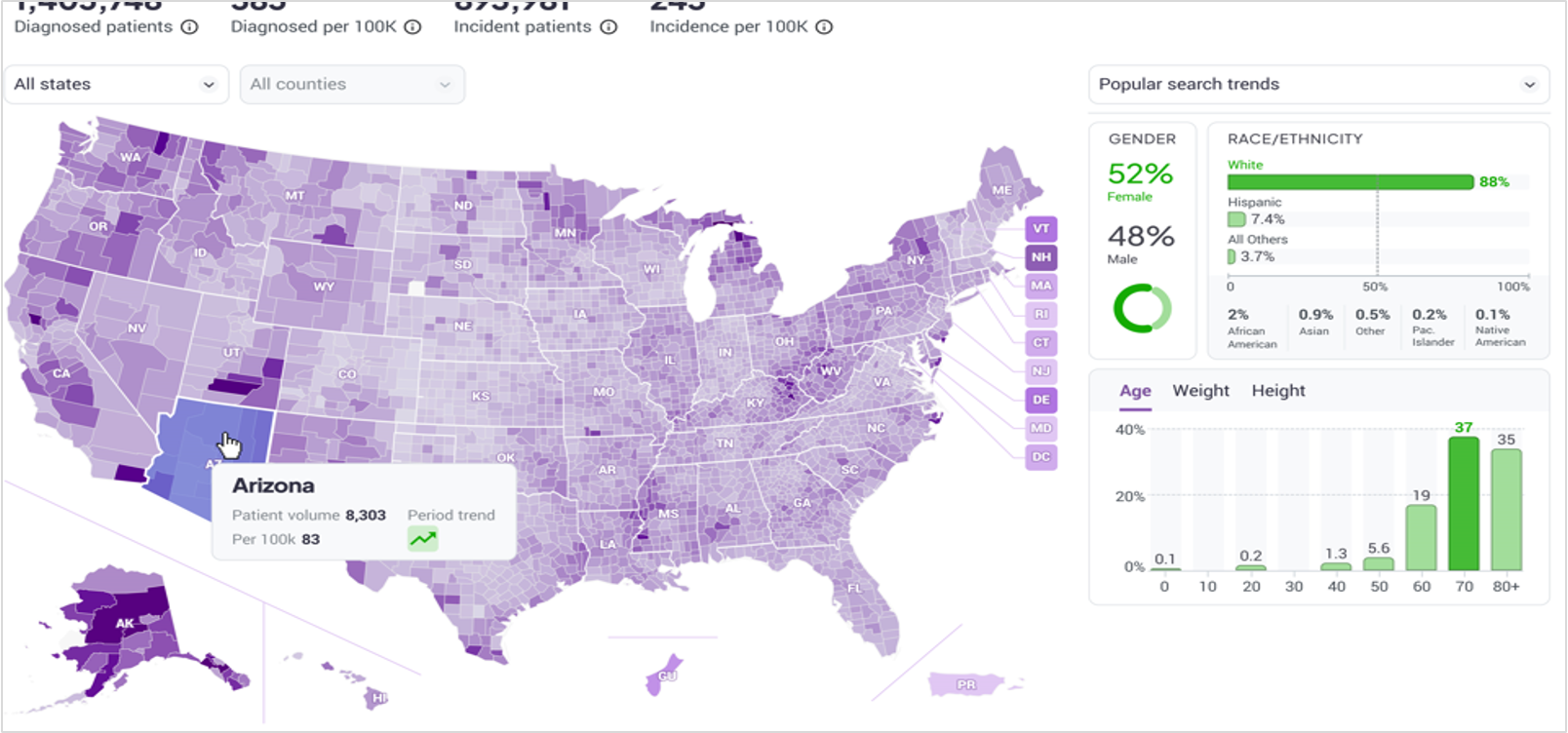Click the gender donut chart icon
Viewport: 1568px width, 733px height.
pos(1142,309)
